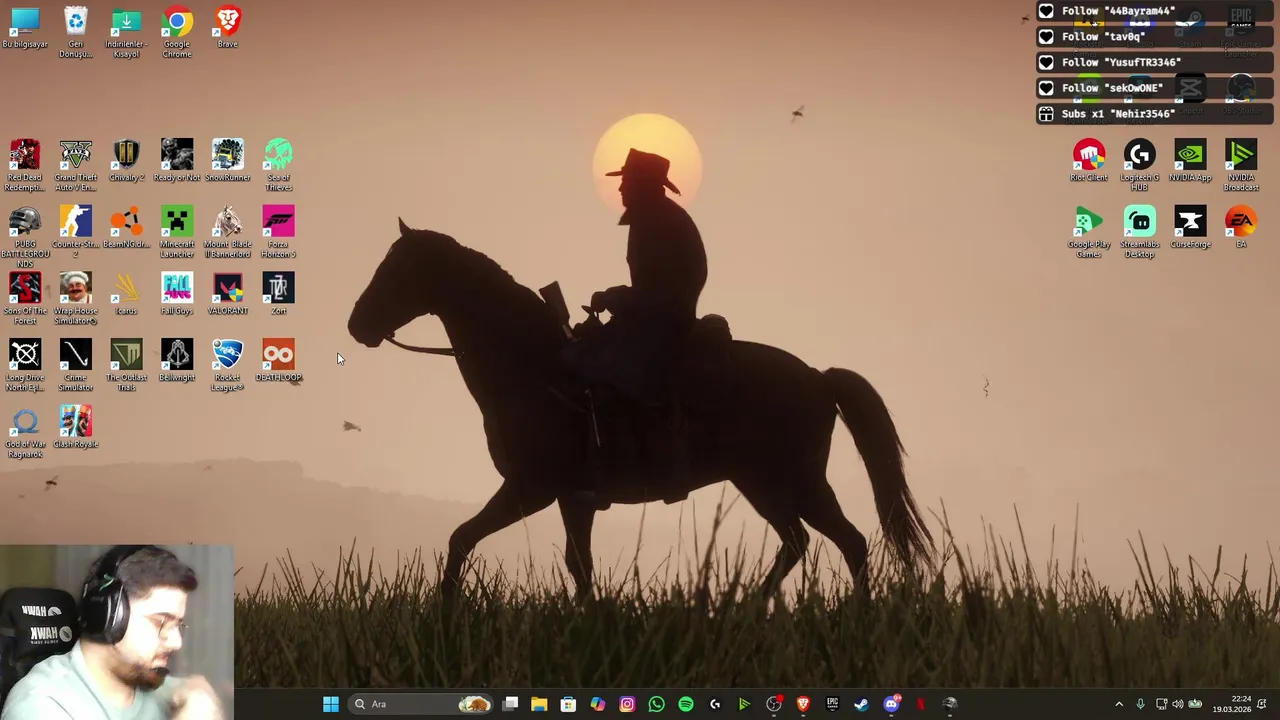
Task: Open Spotify from the taskbar
Action: (686, 704)
